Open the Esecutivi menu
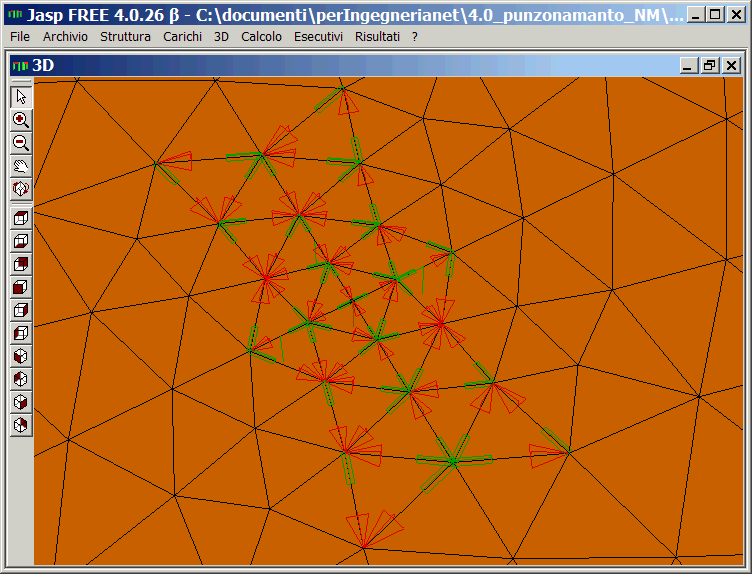 (318, 36)
